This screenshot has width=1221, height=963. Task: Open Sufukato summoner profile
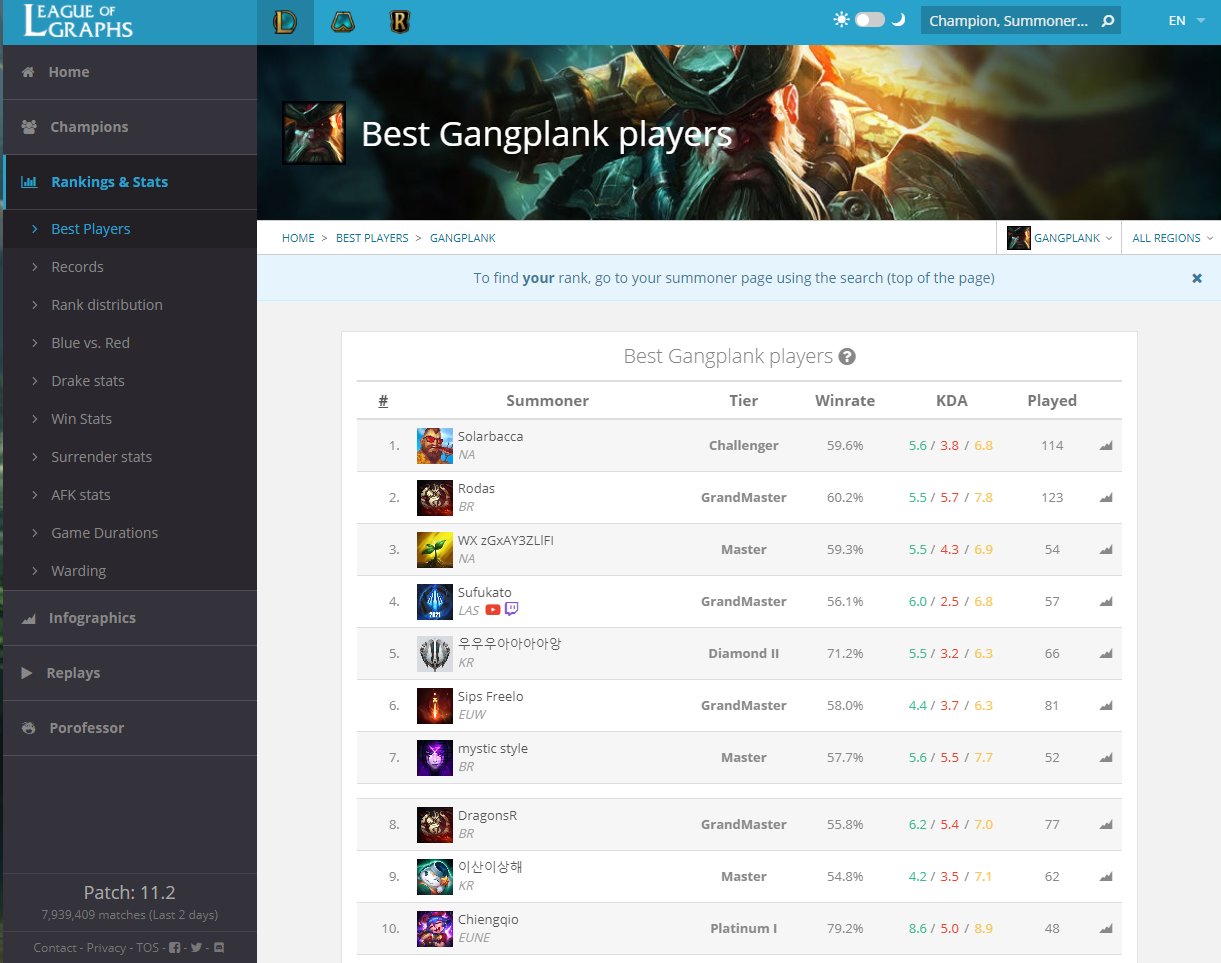(x=484, y=593)
